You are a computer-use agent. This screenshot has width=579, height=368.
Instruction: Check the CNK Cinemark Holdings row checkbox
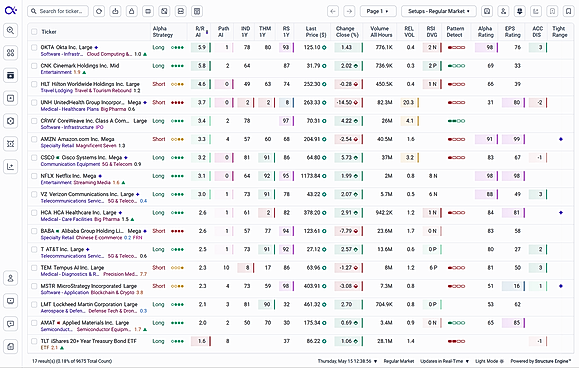coord(34,66)
